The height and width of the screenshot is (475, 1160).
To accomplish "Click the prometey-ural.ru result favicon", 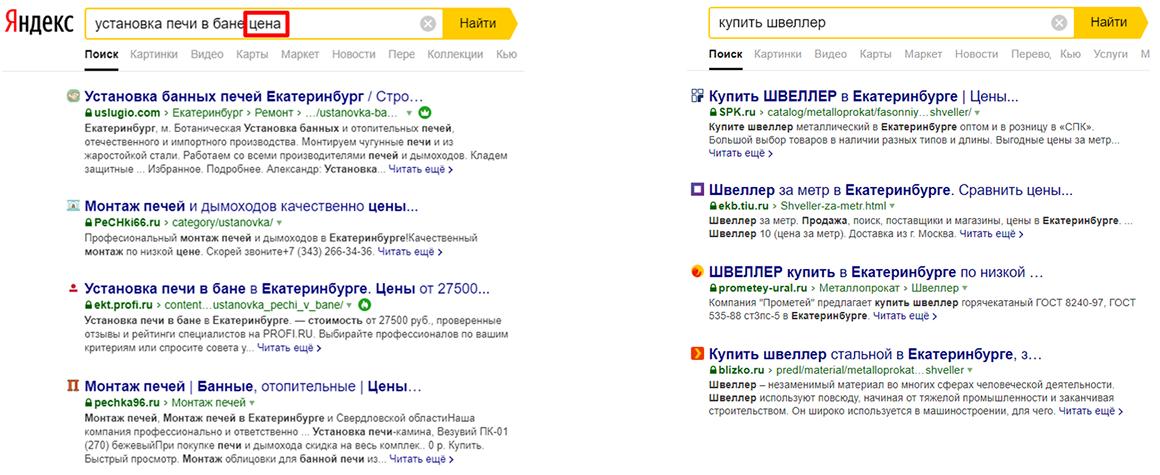I will tap(698, 271).
